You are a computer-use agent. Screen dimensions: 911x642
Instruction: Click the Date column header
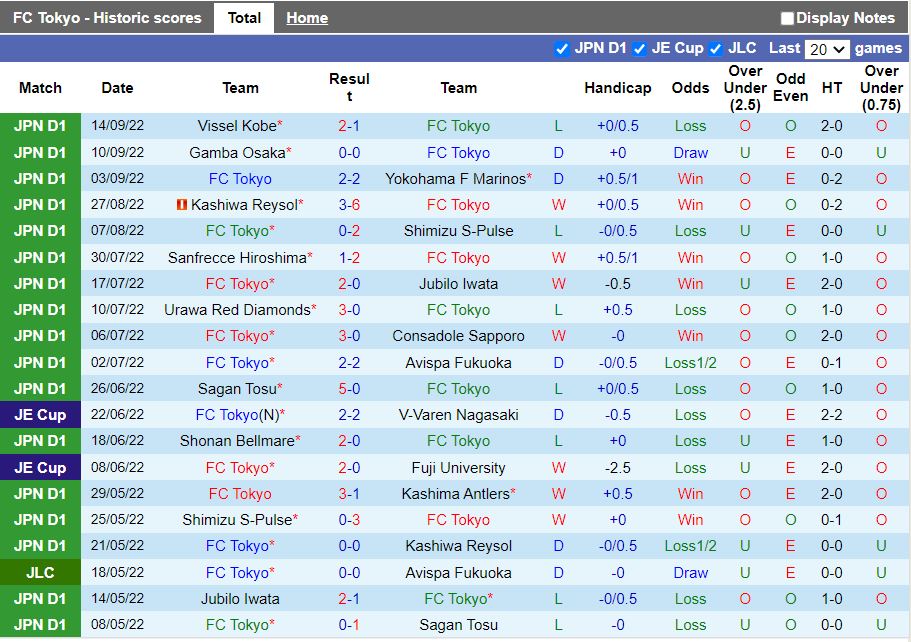tap(117, 88)
